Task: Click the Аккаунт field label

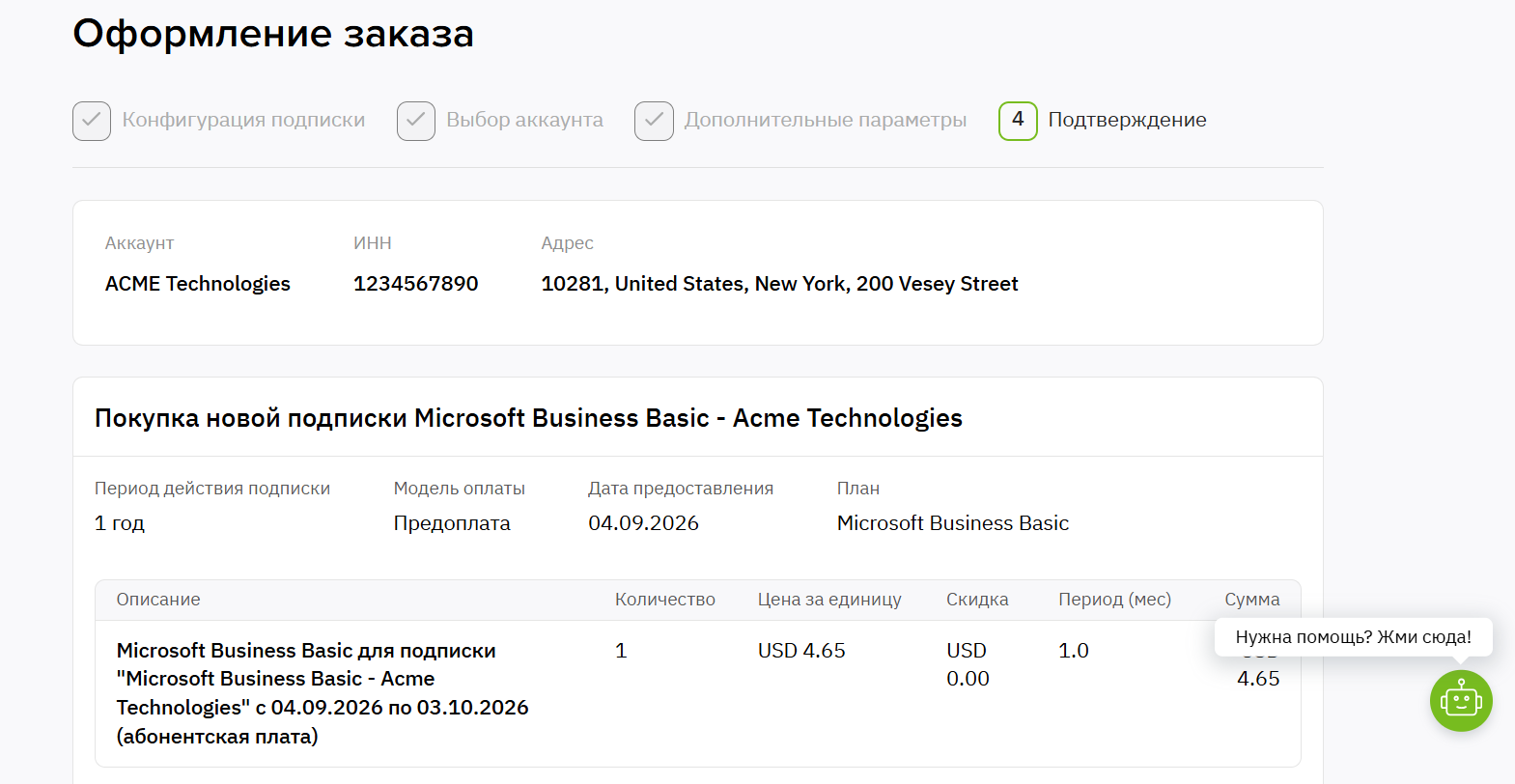Action: click(140, 243)
